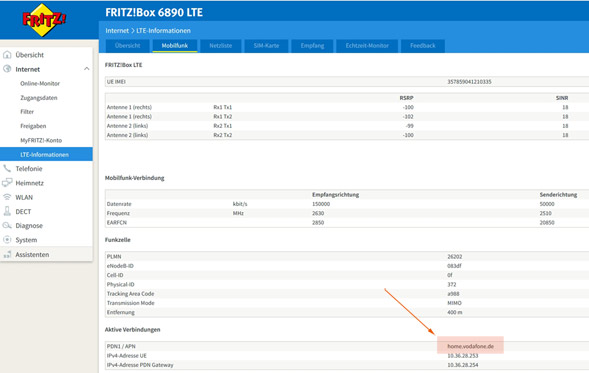Open Zugangsdaten submenu entry

39,98
